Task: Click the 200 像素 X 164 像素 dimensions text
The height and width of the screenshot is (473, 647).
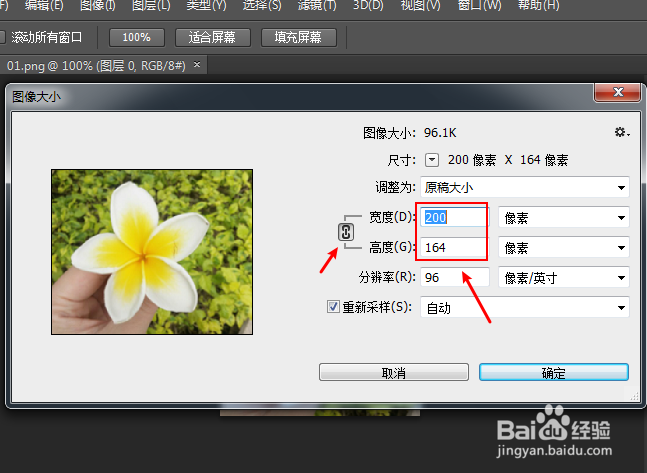Action: (508, 160)
